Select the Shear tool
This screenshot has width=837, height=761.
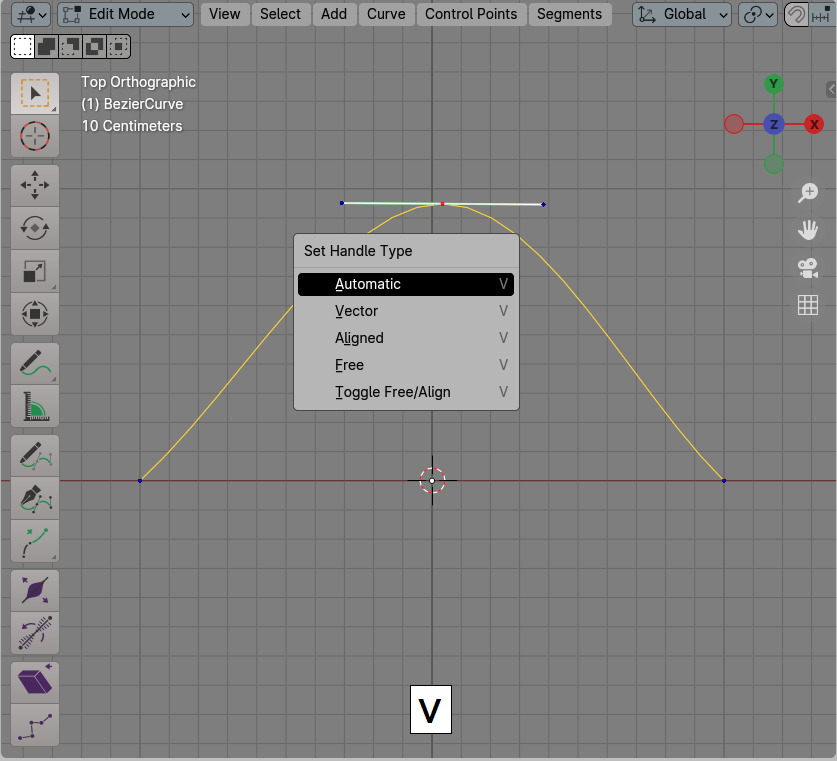coord(35,682)
